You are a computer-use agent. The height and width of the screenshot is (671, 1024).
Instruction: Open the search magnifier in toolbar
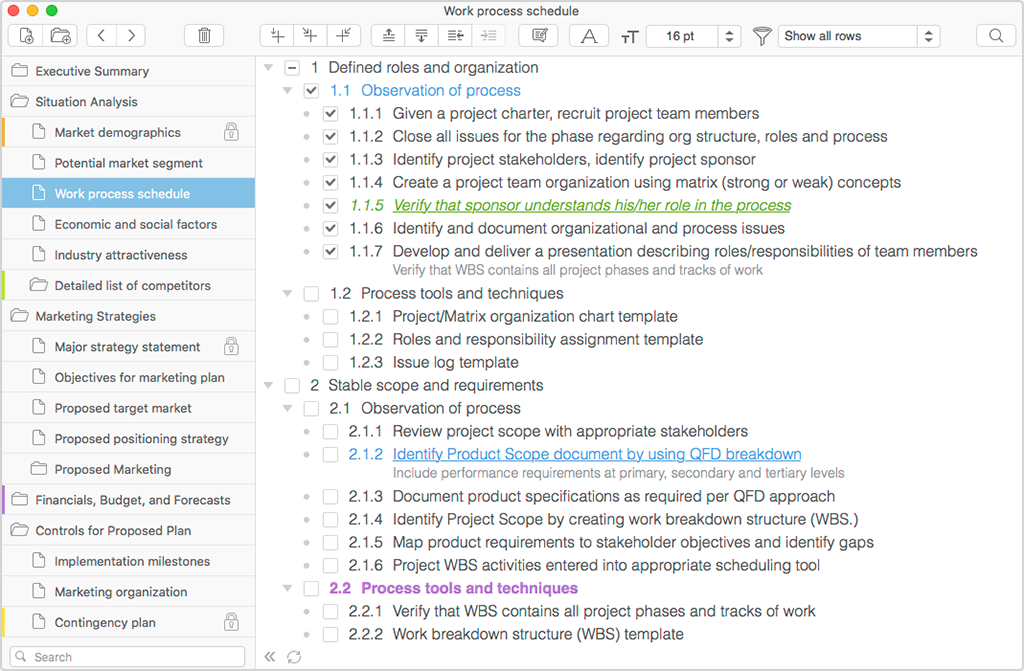pyautogui.click(x=996, y=36)
